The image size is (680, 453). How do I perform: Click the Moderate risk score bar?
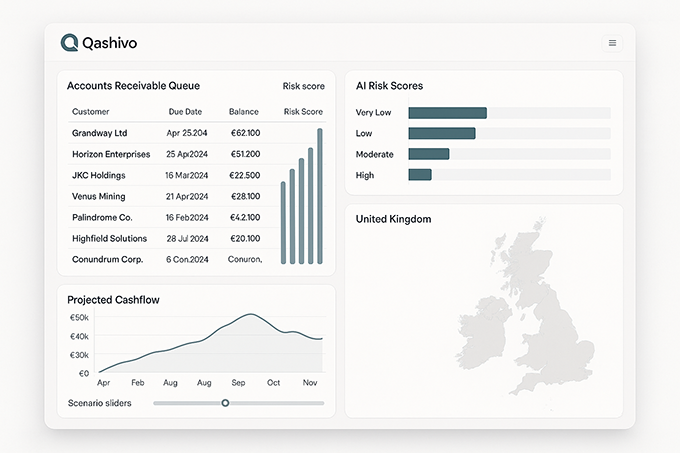pyautogui.click(x=428, y=154)
